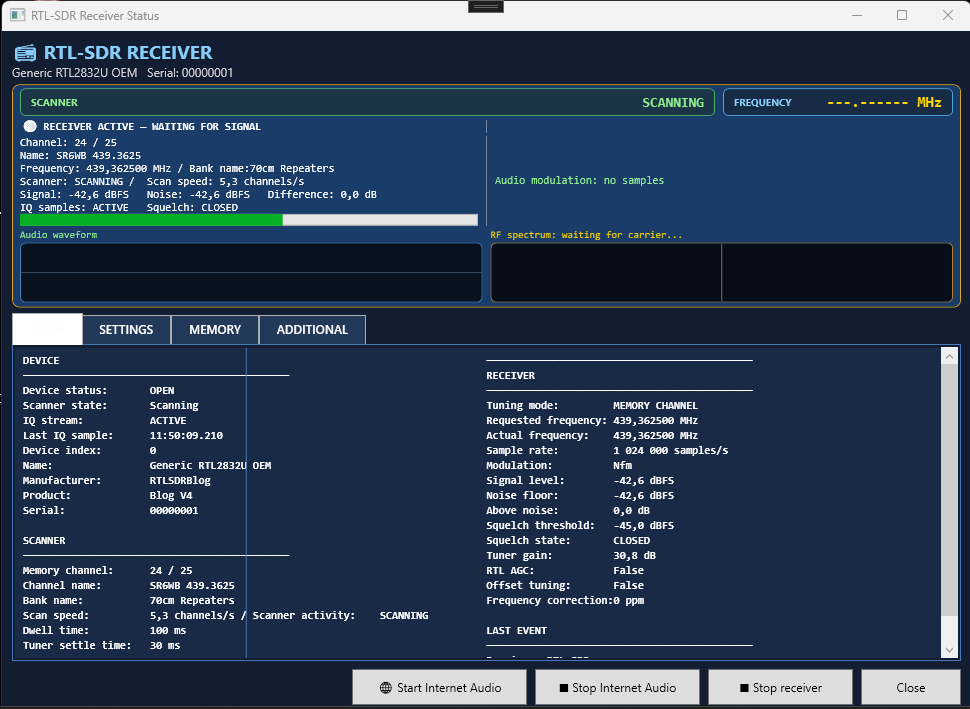Minimize the RTL-SDR Receiver Status window
The width and height of the screenshot is (970, 709).
(x=857, y=15)
